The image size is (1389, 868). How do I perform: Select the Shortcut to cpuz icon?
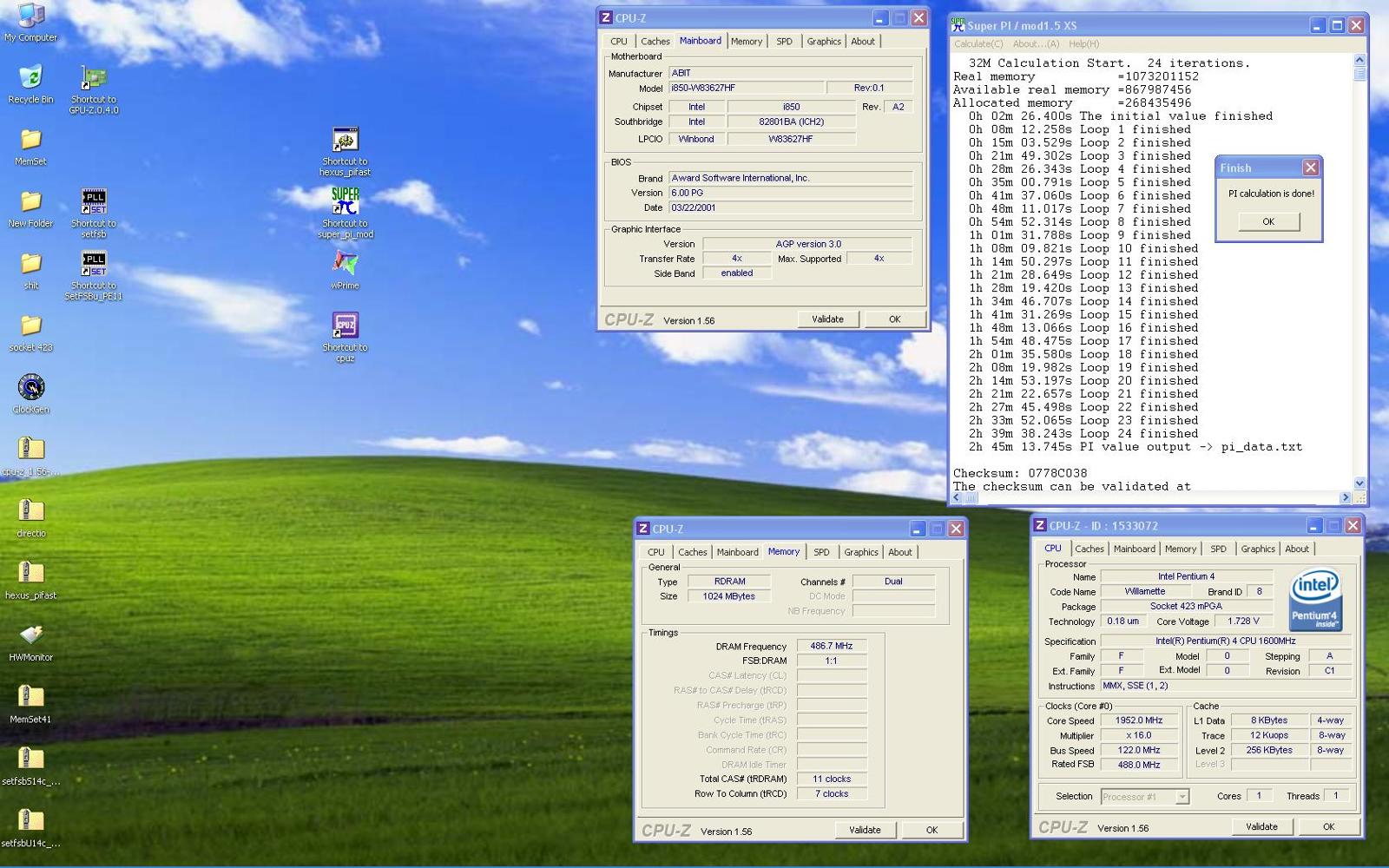pos(345,338)
